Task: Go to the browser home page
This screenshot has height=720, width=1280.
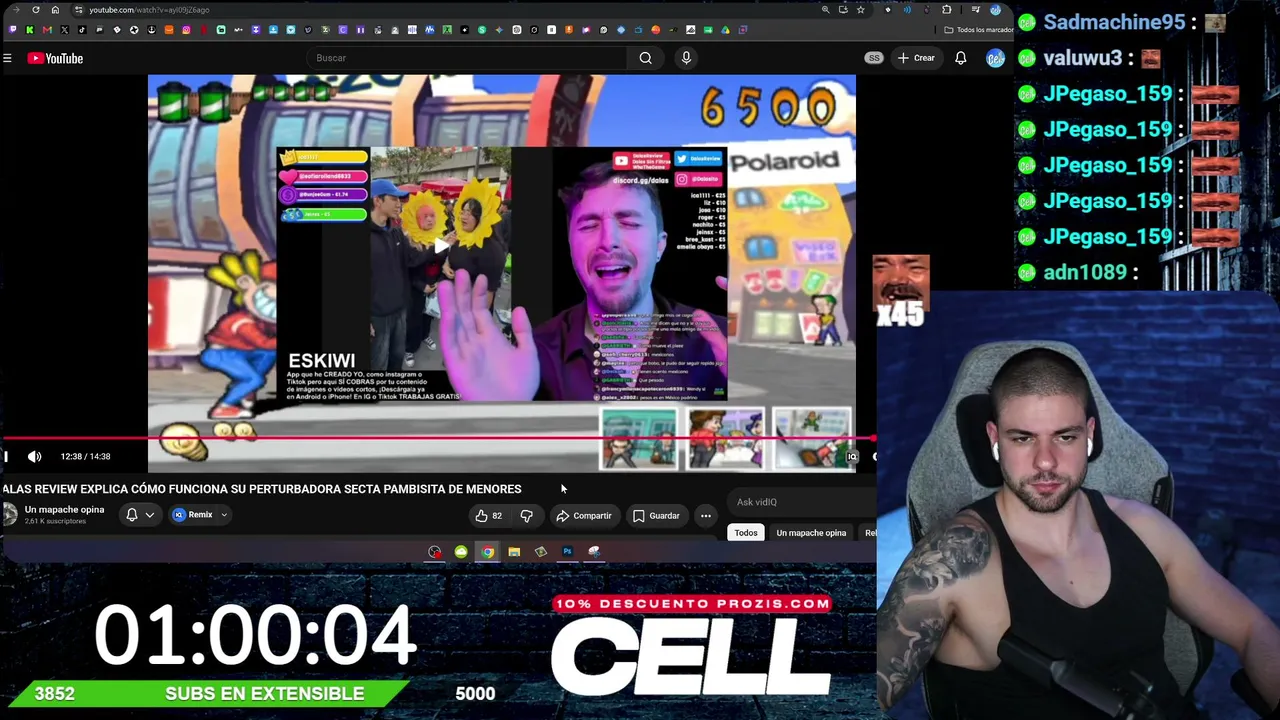Action: click(x=55, y=10)
